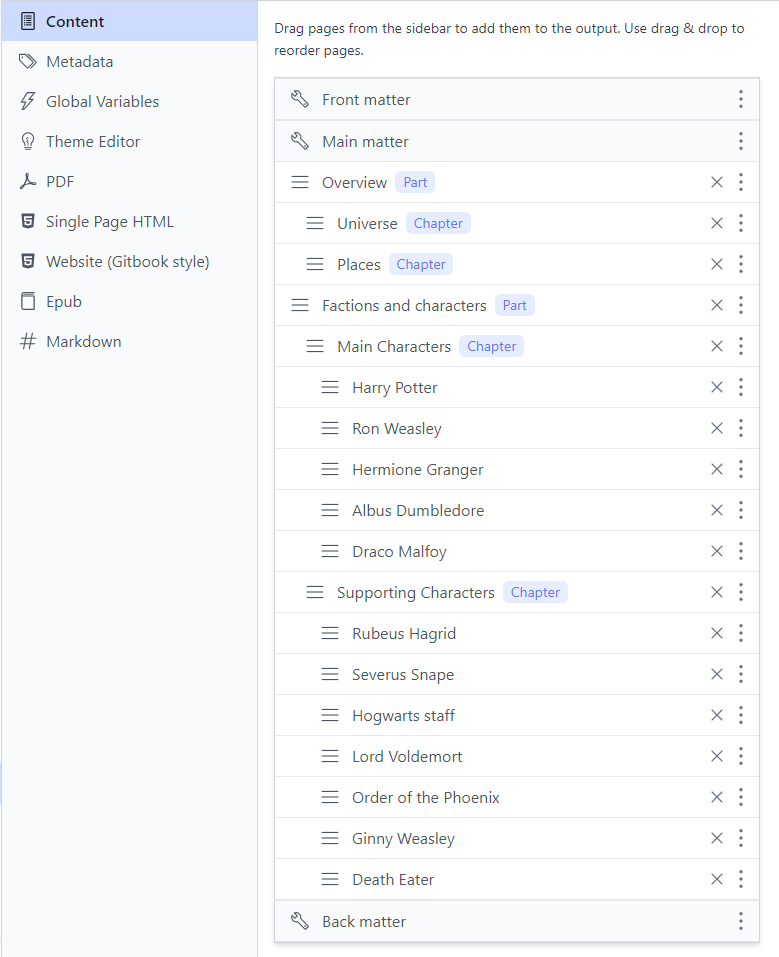The height and width of the screenshot is (957, 779).
Task: Remove the Ginny Weasley page
Action: click(x=717, y=838)
